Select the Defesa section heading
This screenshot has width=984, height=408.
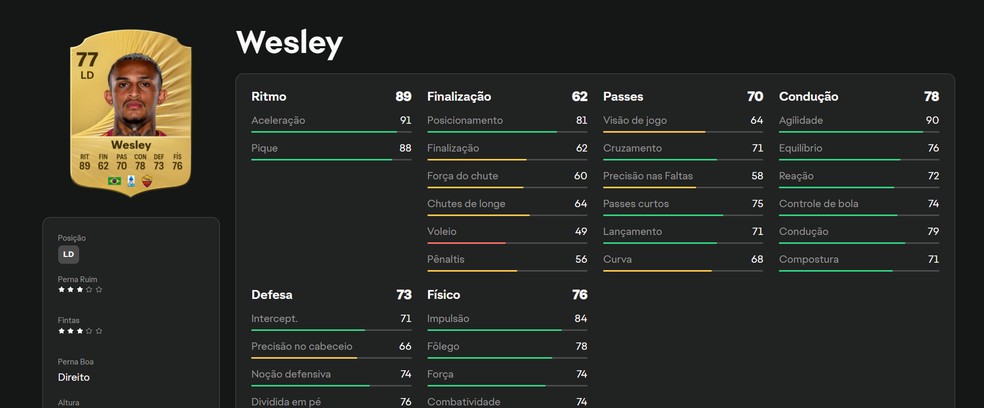pyautogui.click(x=272, y=295)
